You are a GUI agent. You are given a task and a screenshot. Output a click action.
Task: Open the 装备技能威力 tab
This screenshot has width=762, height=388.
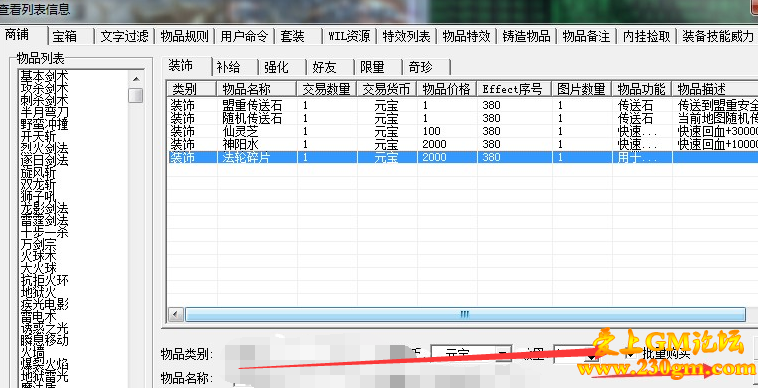pyautogui.click(x=718, y=36)
